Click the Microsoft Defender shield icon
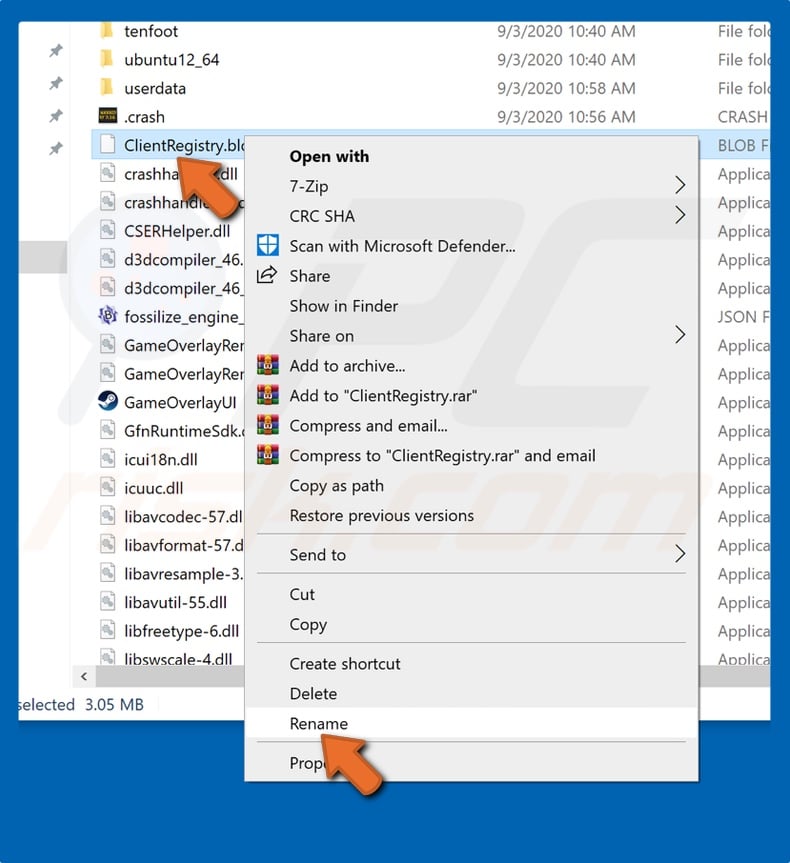 tap(268, 245)
